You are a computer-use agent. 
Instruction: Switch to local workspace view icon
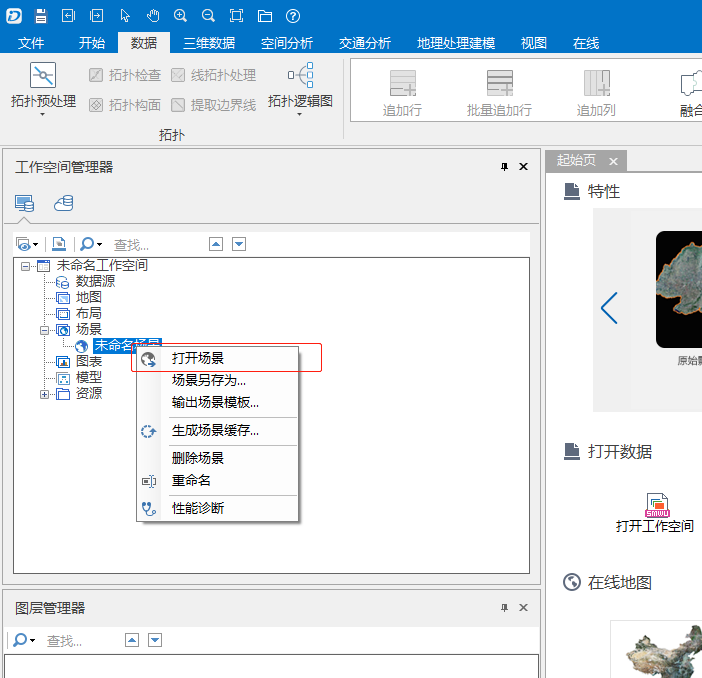24,203
